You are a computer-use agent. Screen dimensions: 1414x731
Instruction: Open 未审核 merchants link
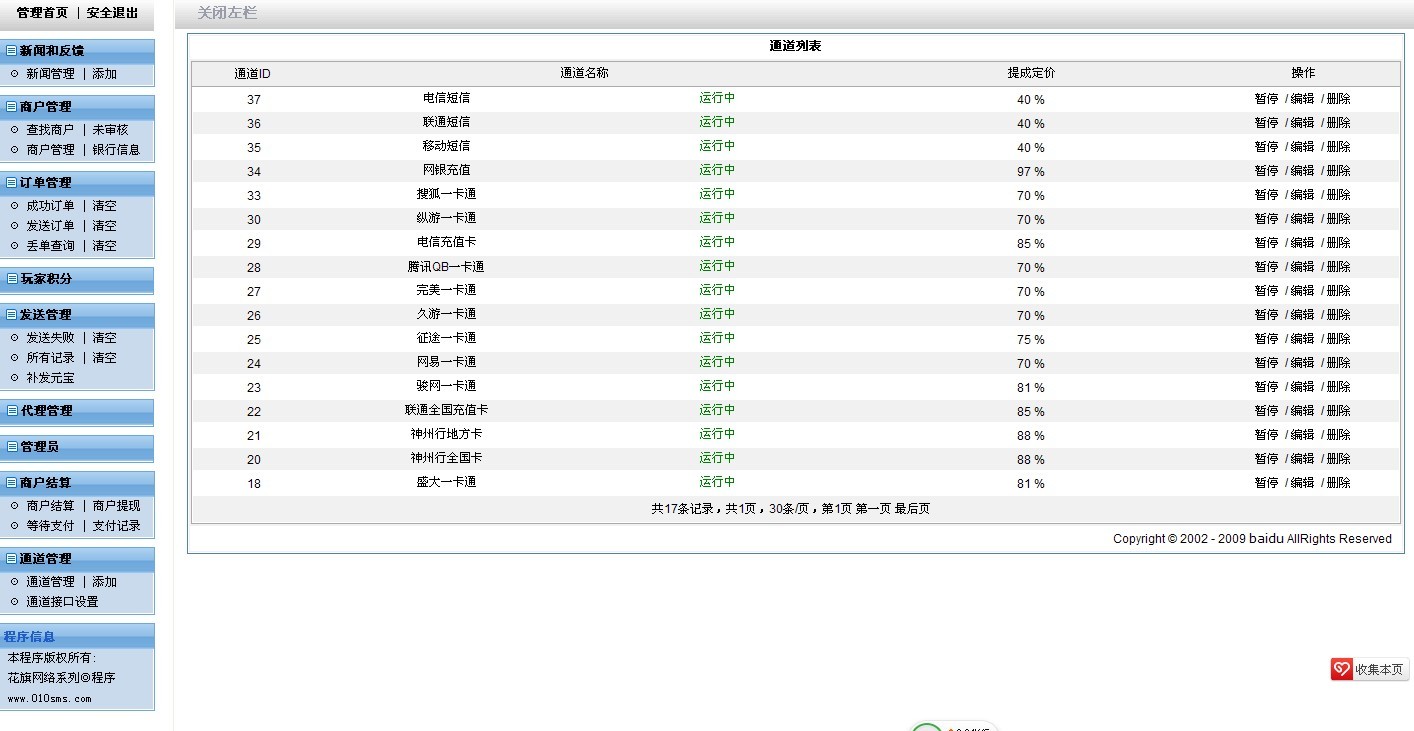pos(111,130)
